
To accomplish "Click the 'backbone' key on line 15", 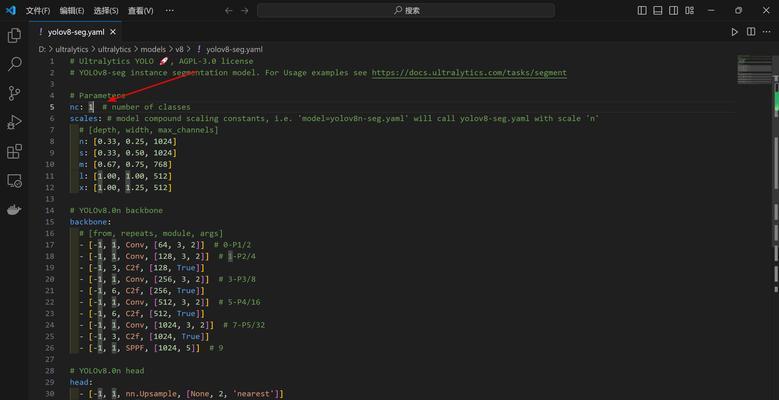I will pos(88,222).
